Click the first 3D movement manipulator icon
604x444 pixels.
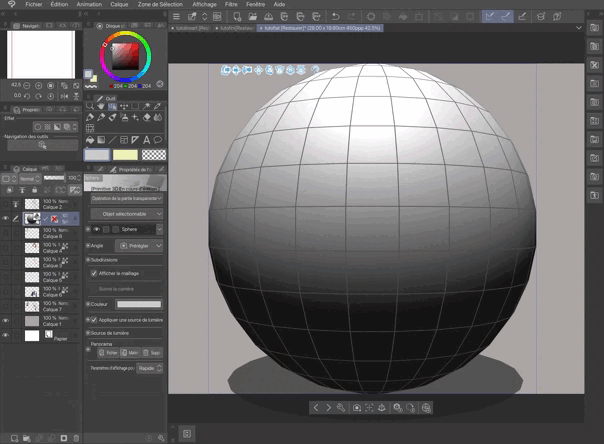coord(226,70)
